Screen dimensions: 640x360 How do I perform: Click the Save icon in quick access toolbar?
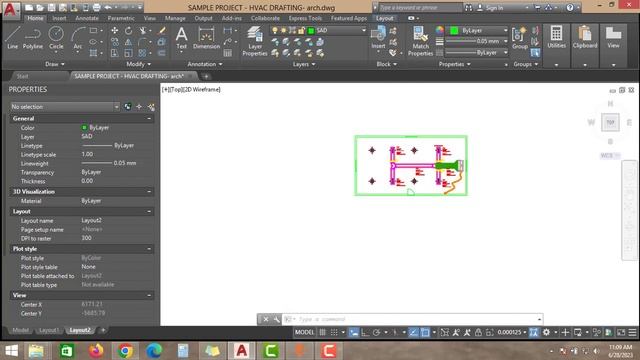(51, 7)
